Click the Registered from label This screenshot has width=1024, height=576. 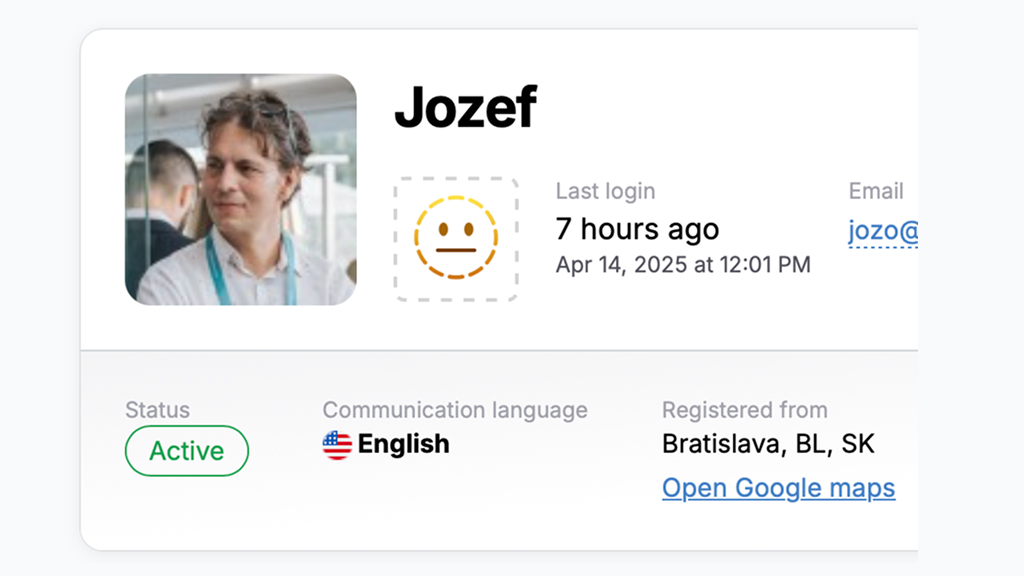tap(744, 410)
